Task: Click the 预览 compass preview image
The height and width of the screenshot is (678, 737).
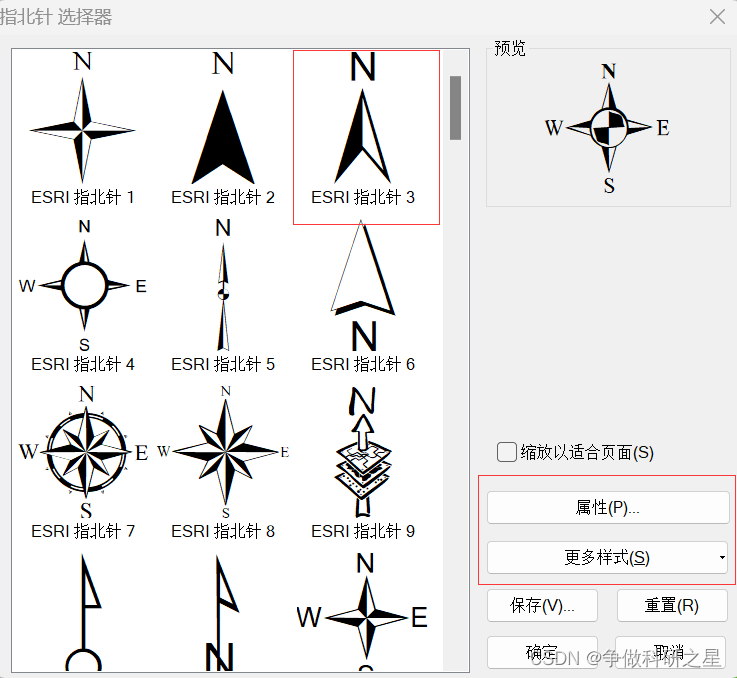Action: click(x=608, y=128)
